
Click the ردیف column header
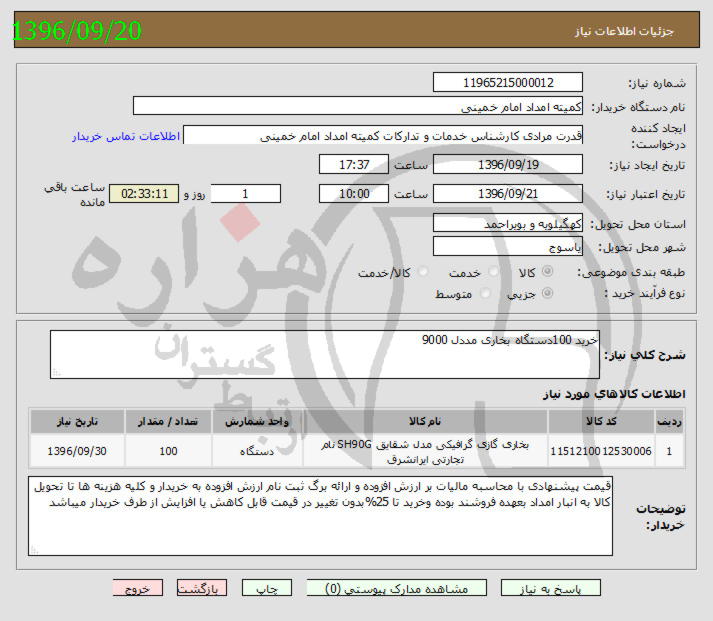click(x=669, y=421)
